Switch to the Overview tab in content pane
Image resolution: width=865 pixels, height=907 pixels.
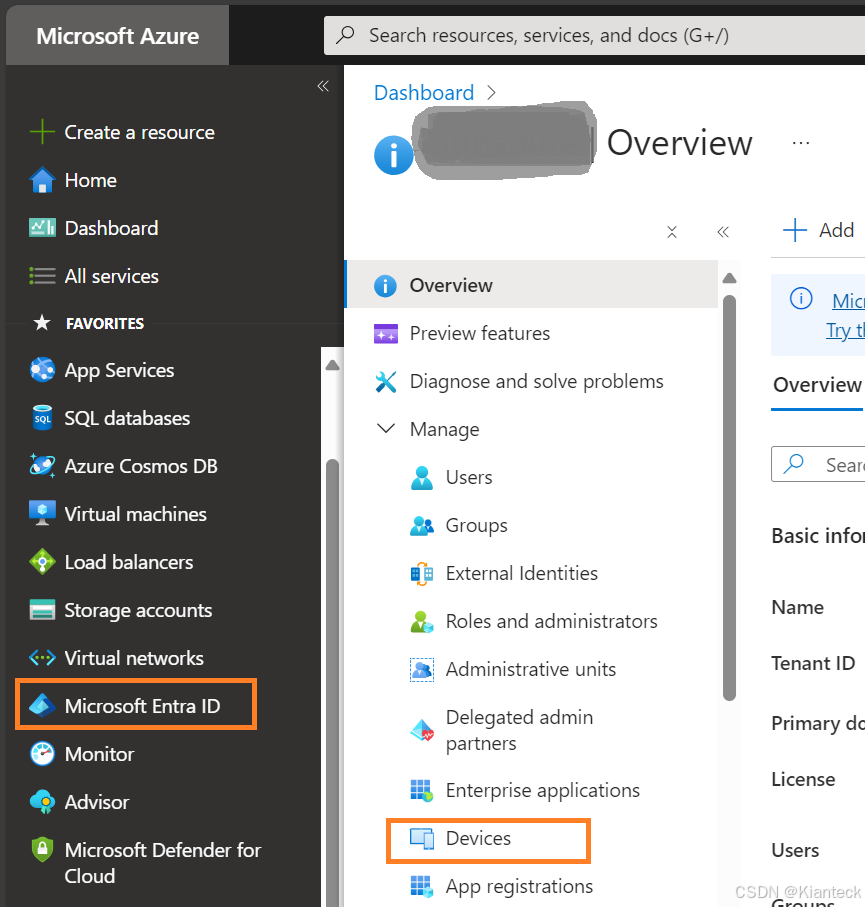(x=817, y=385)
